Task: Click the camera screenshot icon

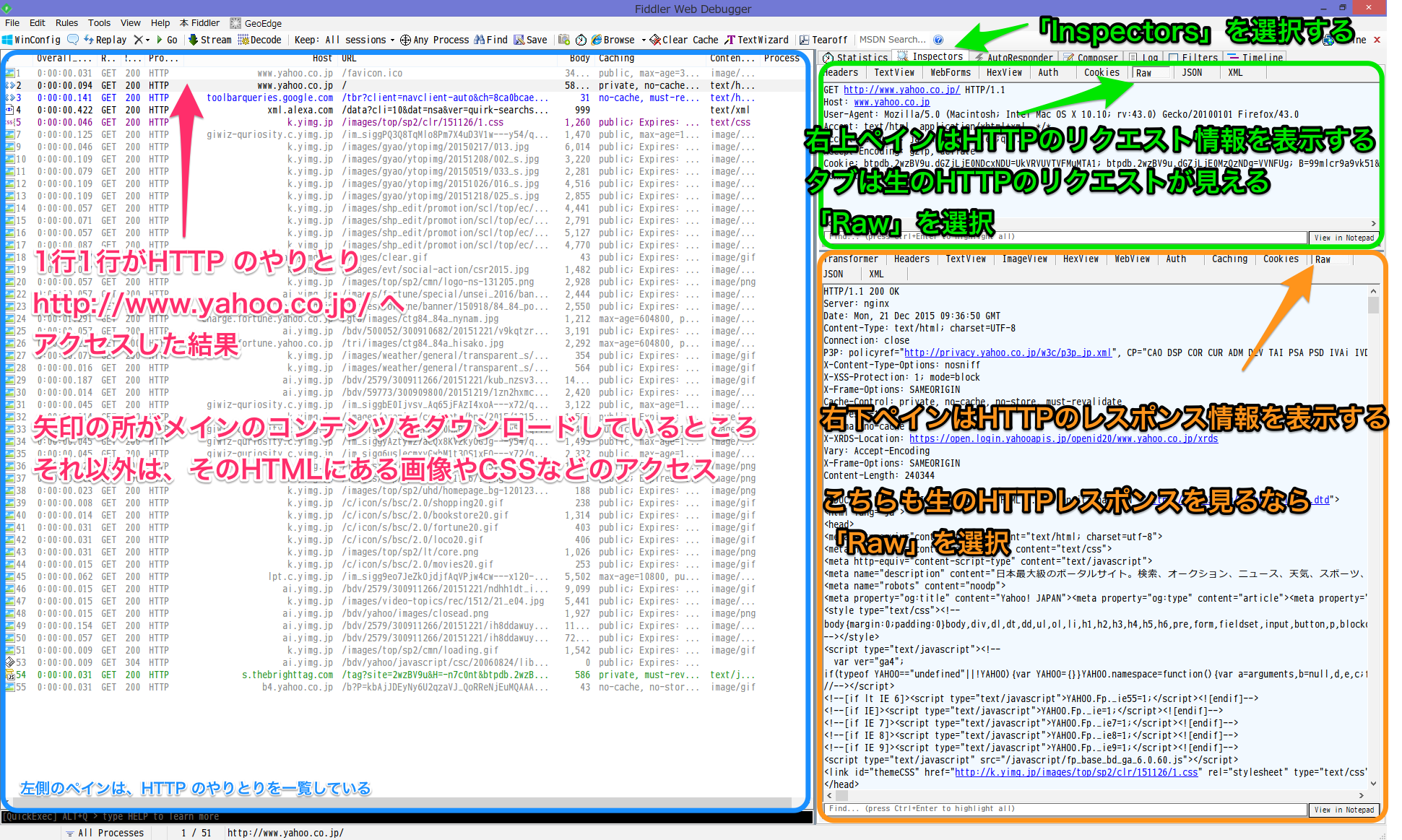Action: tap(564, 40)
